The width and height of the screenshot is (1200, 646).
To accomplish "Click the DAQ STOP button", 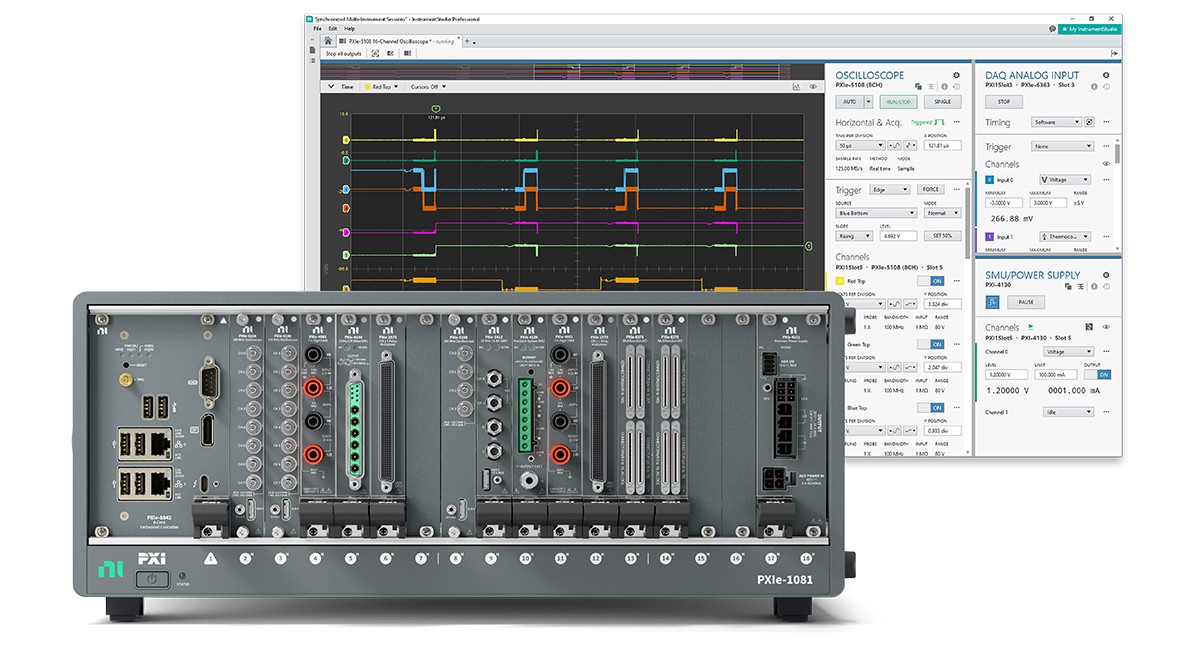I will 1004,102.
